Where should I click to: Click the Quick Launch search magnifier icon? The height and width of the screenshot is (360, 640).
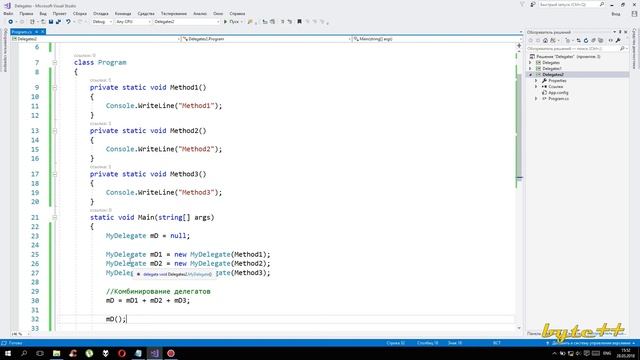[x=602, y=4]
